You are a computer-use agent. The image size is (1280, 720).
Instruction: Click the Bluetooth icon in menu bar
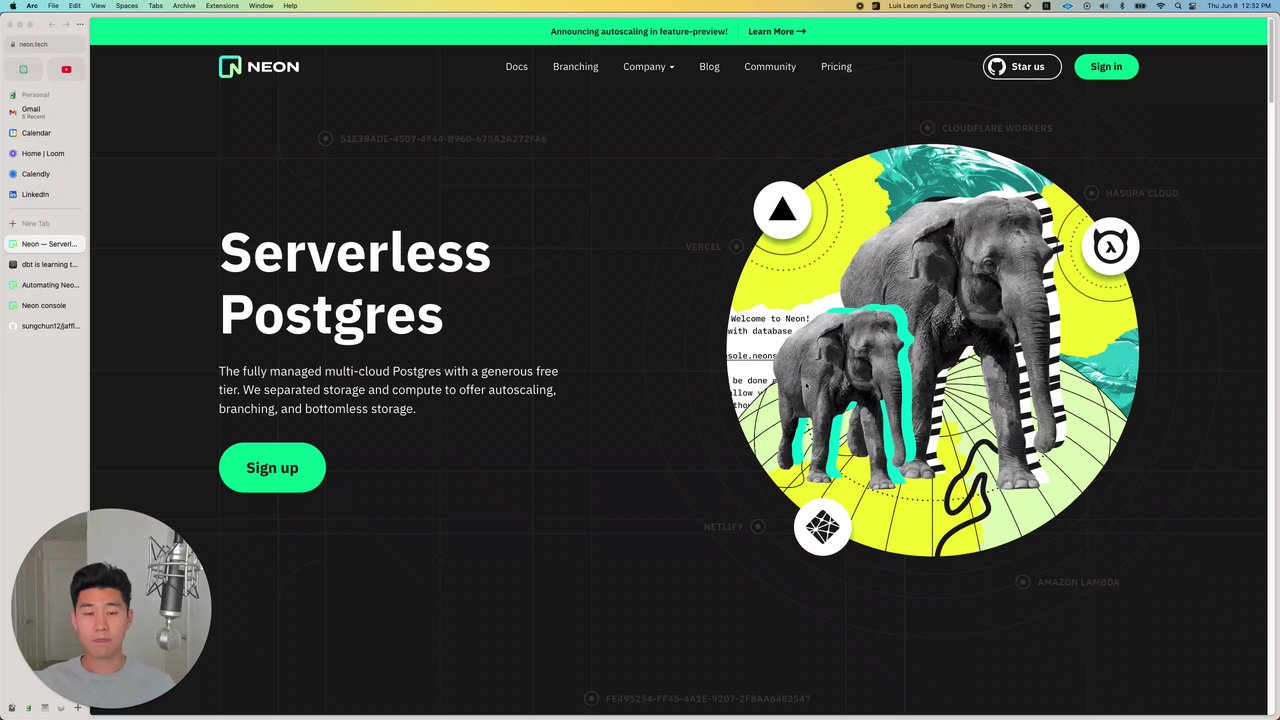click(1122, 6)
